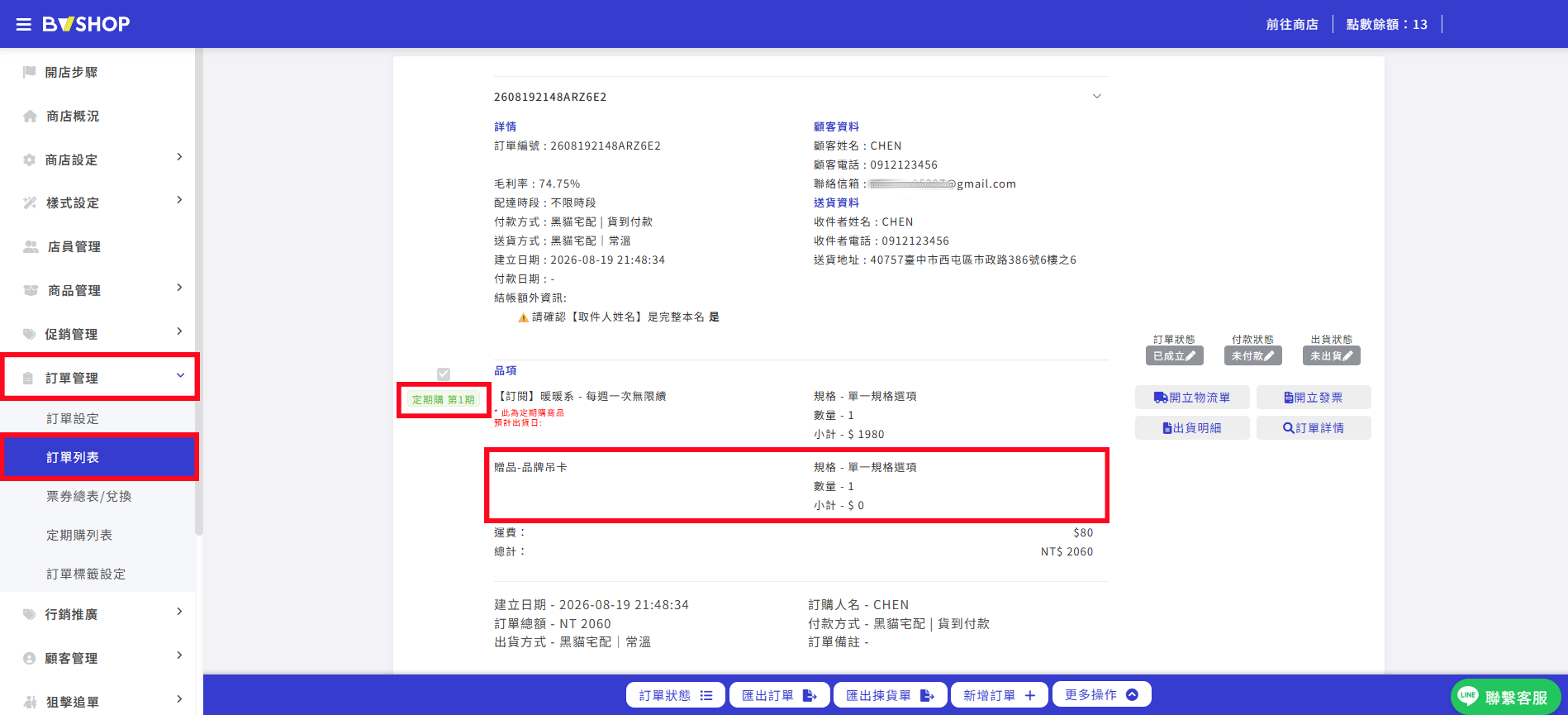Click the 匯出訂單 button
Image resolution: width=1568 pixels, height=715 pixels.
(780, 695)
